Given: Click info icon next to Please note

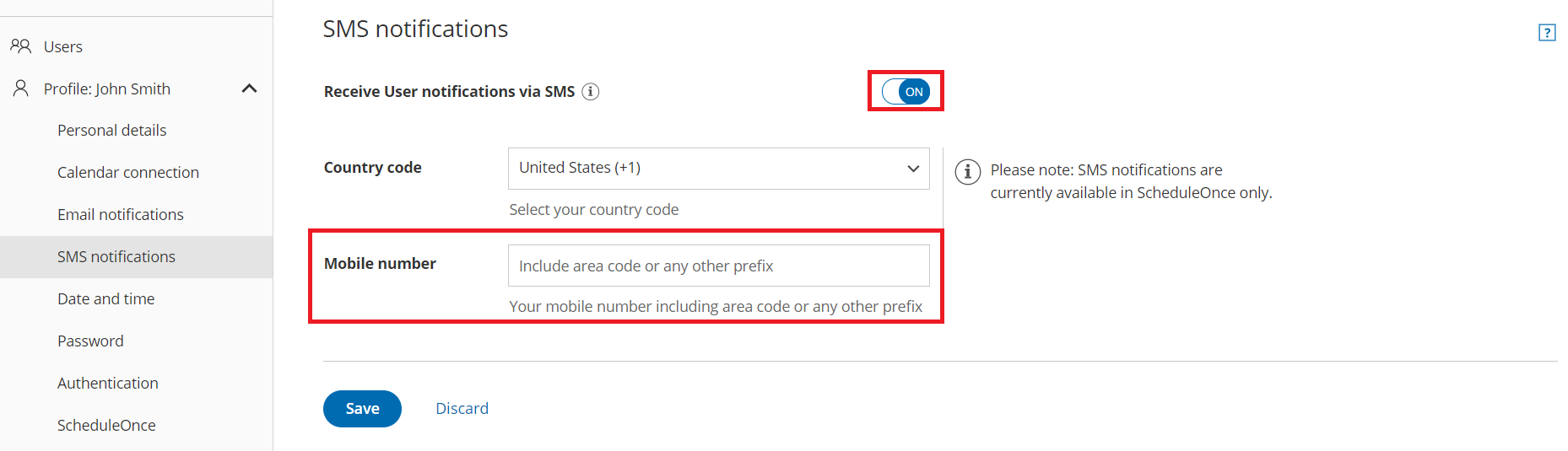Looking at the screenshot, I should [967, 172].
